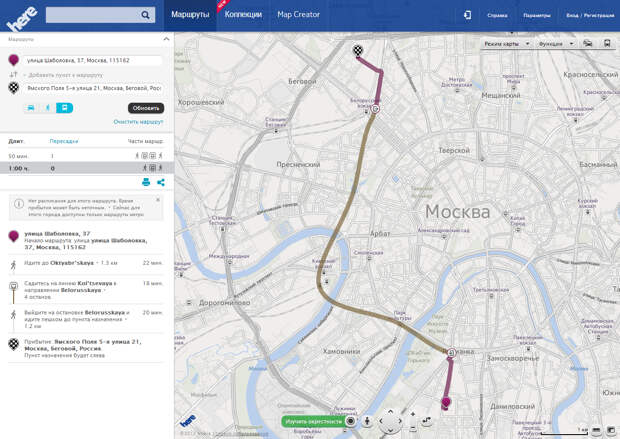Open the Коллекции tab
Screen dimensions: 620x439
coord(243,15)
